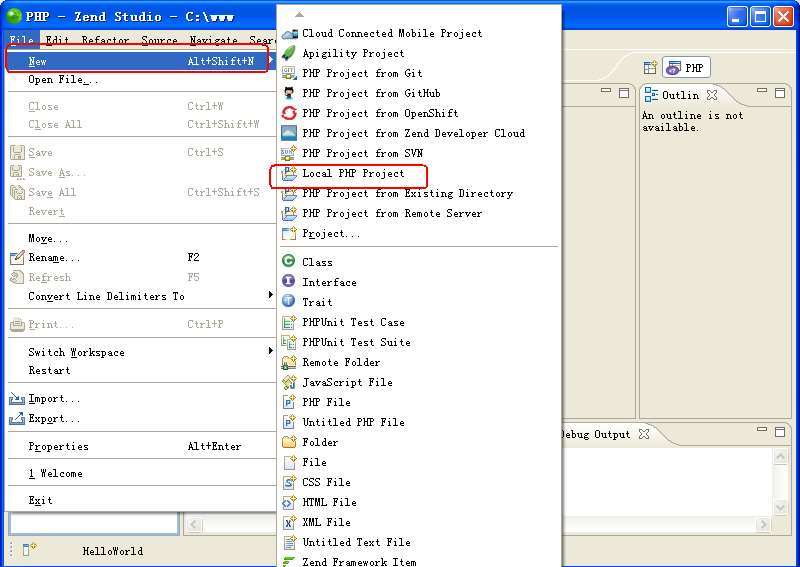Viewport: 800px width, 567px height.
Task: Click the Trait blue circle icon
Action: click(288, 301)
